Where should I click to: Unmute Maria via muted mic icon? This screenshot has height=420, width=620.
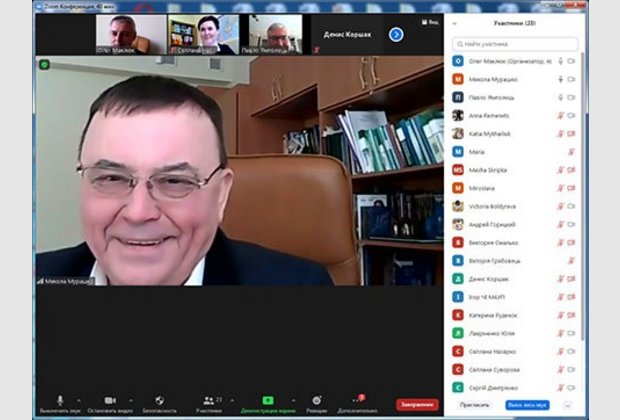click(x=571, y=152)
